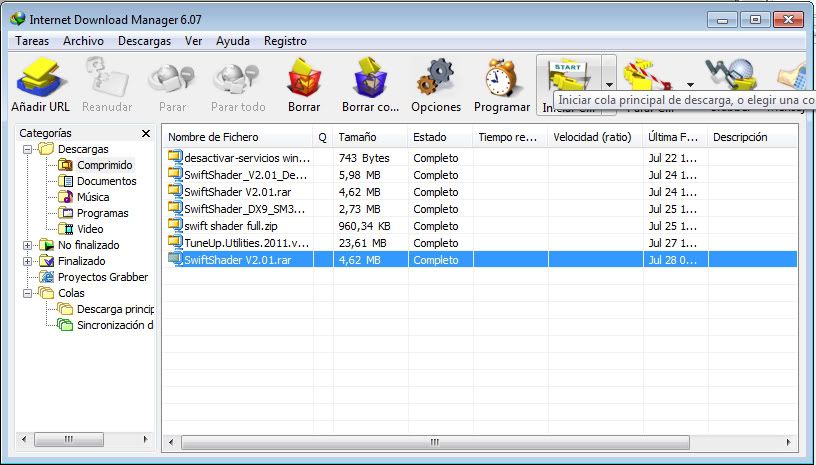Sort by Nombre de Fichero column header

tap(238, 137)
